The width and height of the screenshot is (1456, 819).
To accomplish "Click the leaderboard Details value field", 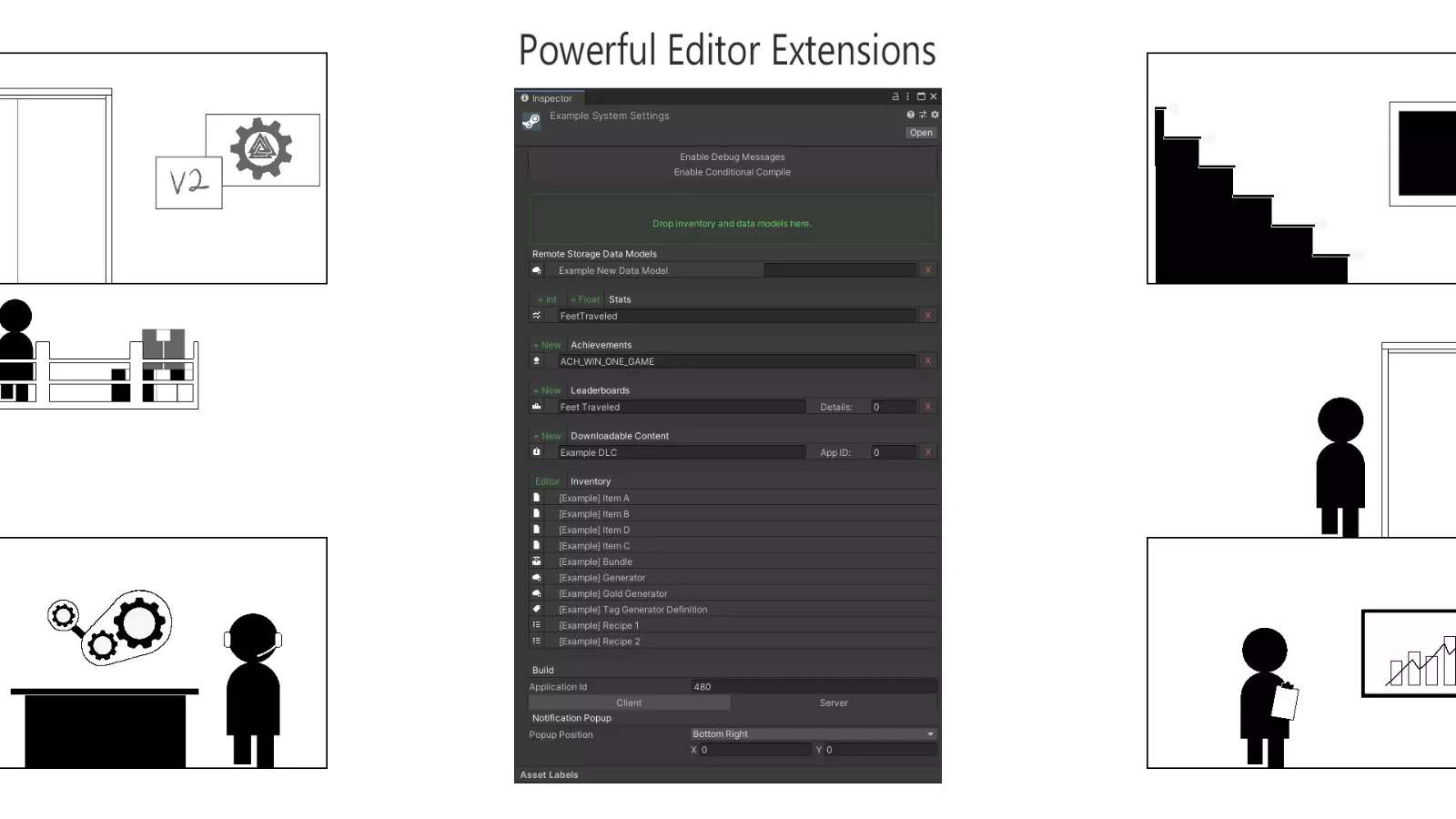I will click(x=893, y=407).
